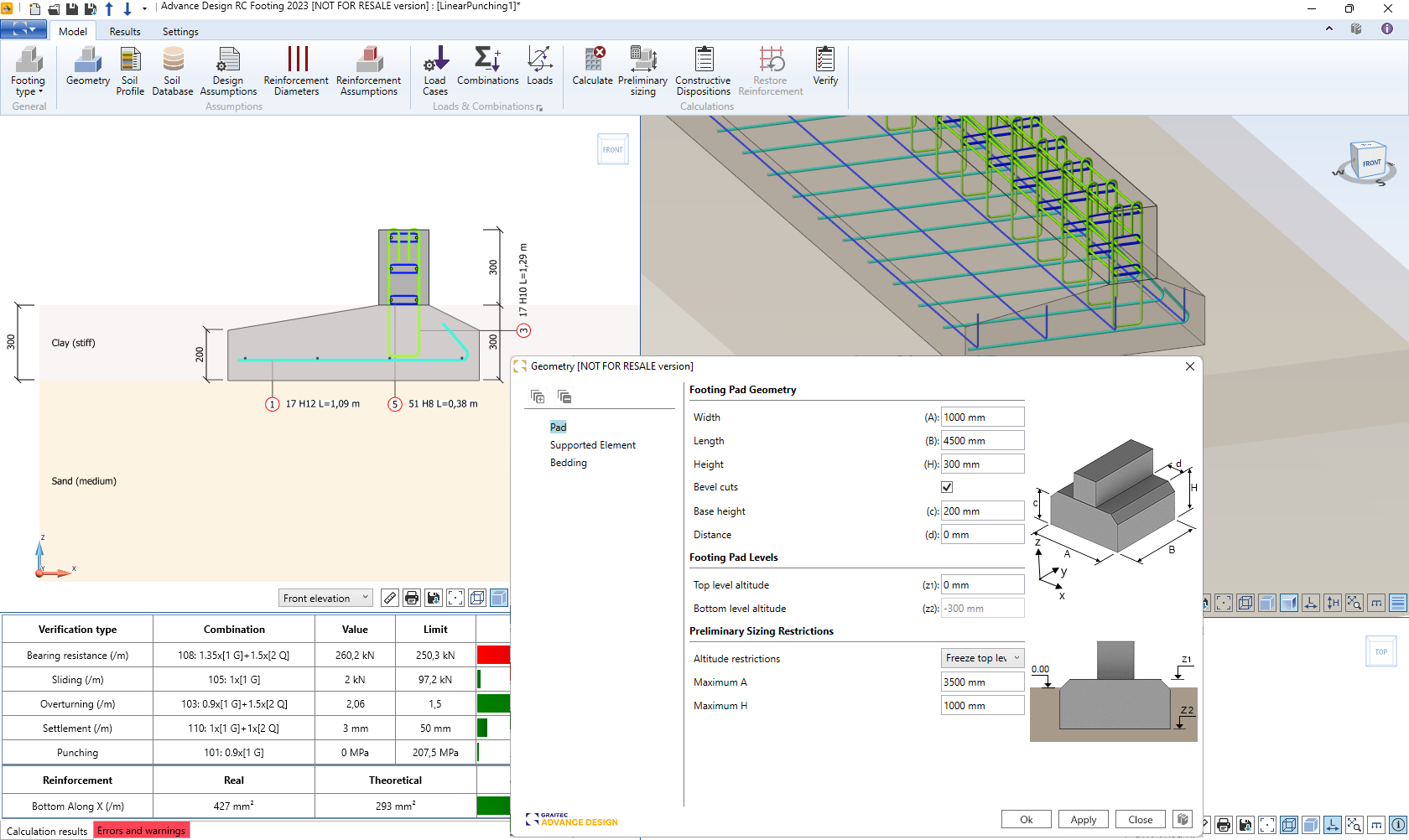1409x840 pixels.
Task: Click the red Bearing resistance result bar
Action: pos(494,655)
